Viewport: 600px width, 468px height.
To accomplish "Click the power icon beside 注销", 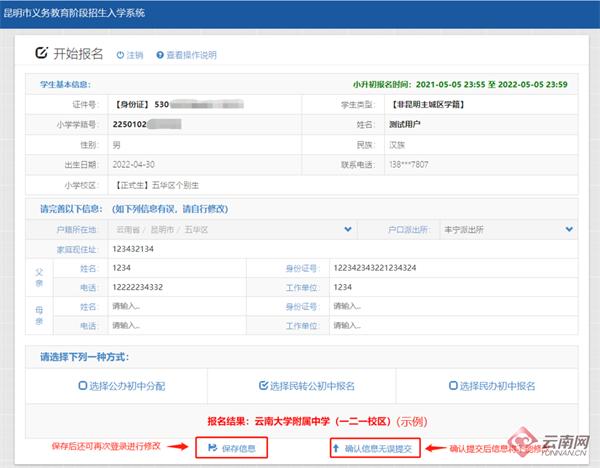I will point(120,55).
